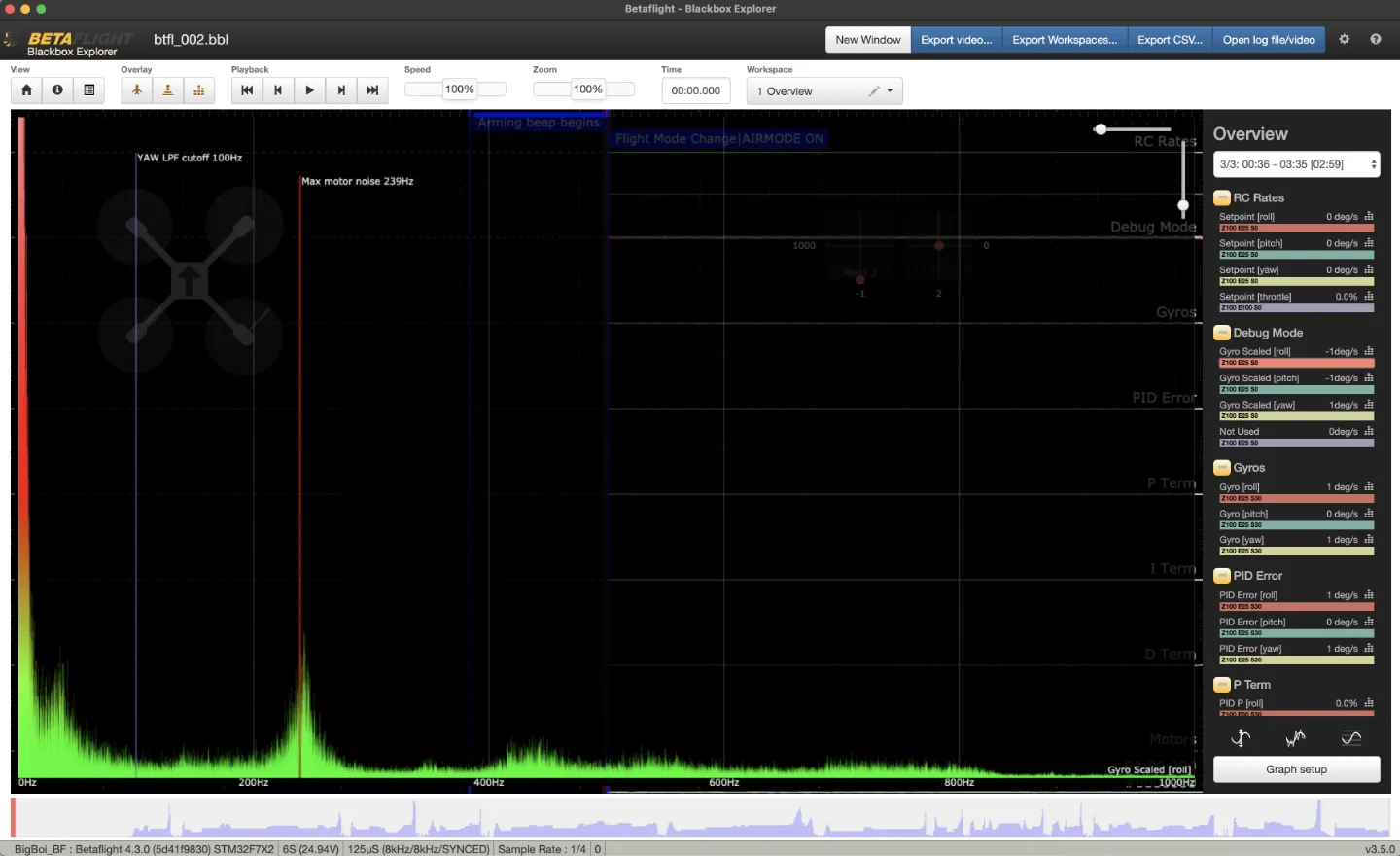Toggle the sticks overlay joystick icon

[x=168, y=90]
